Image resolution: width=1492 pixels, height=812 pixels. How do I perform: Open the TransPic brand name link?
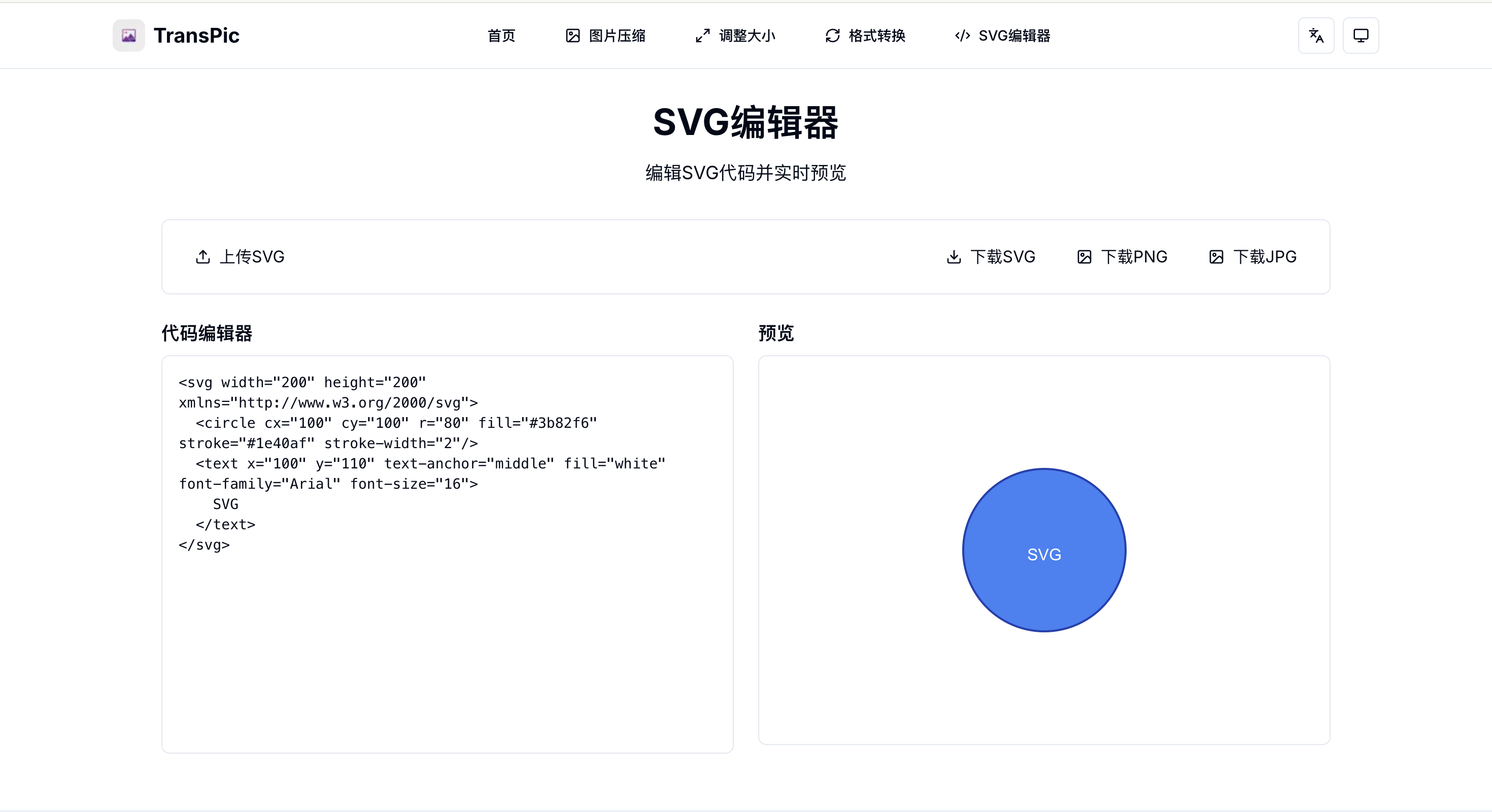pos(196,36)
